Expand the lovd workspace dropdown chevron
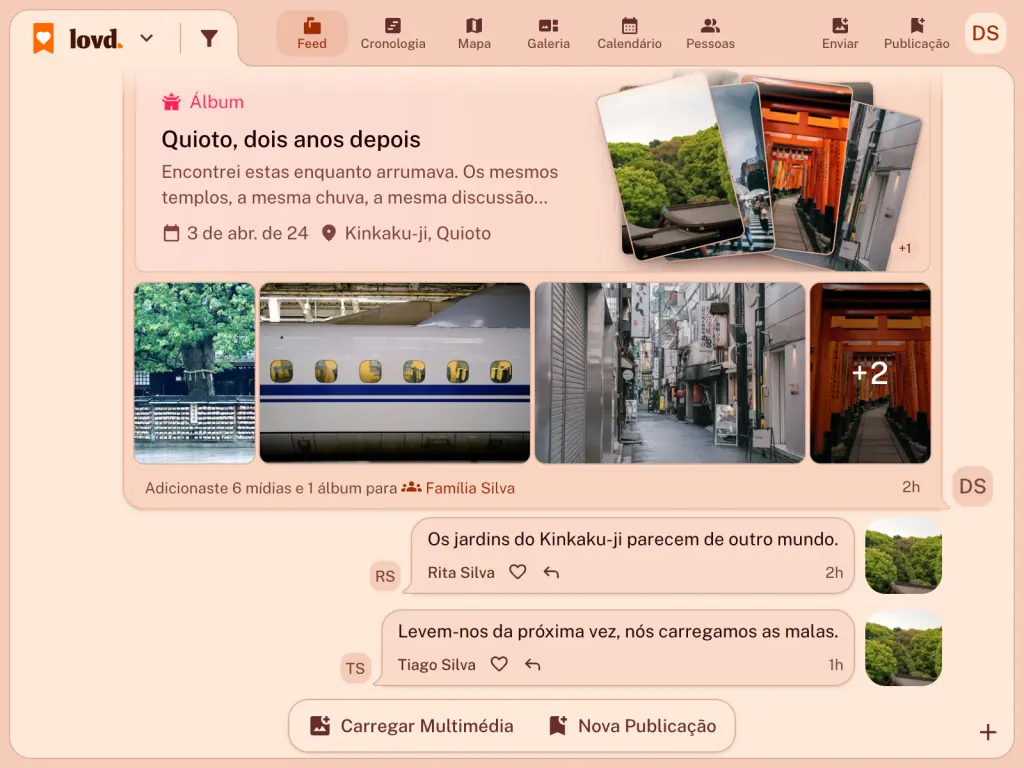The height and width of the screenshot is (768, 1024). 147,38
